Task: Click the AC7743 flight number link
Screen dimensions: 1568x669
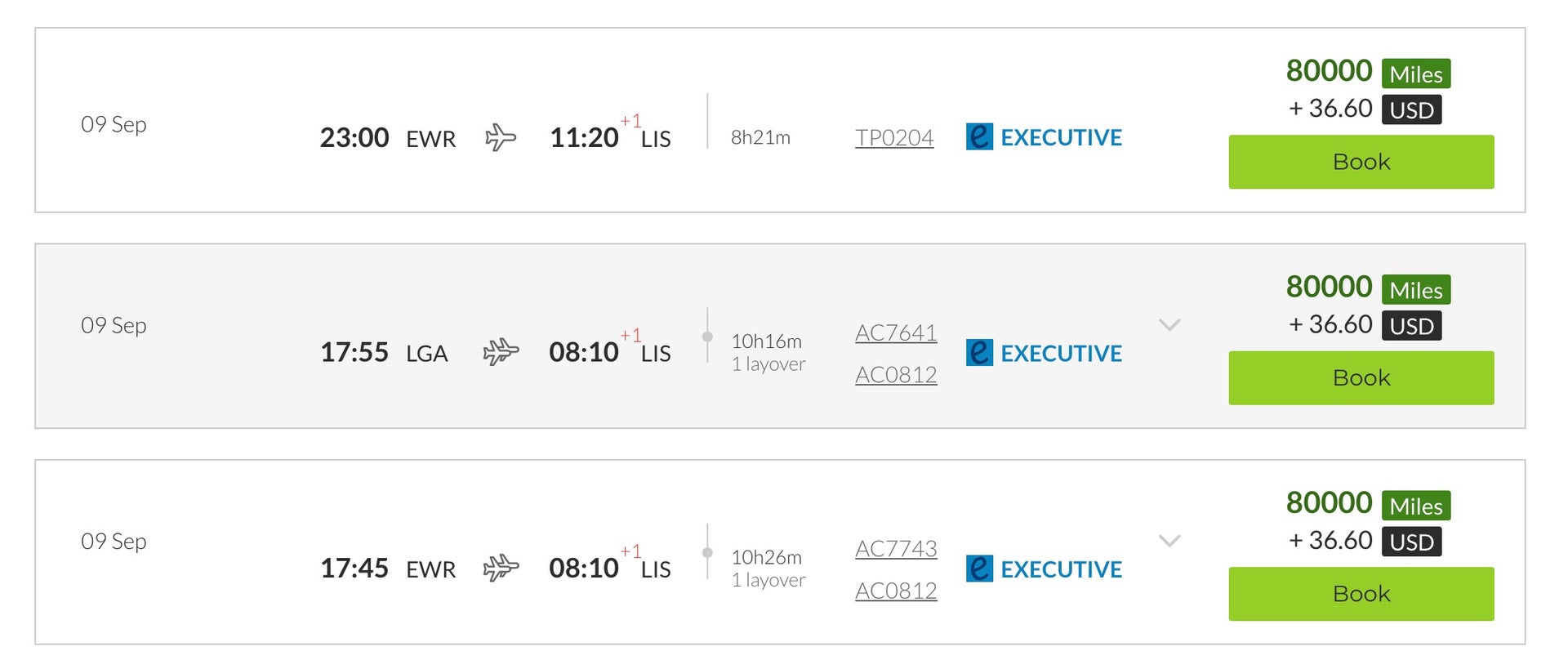Action: [895, 548]
